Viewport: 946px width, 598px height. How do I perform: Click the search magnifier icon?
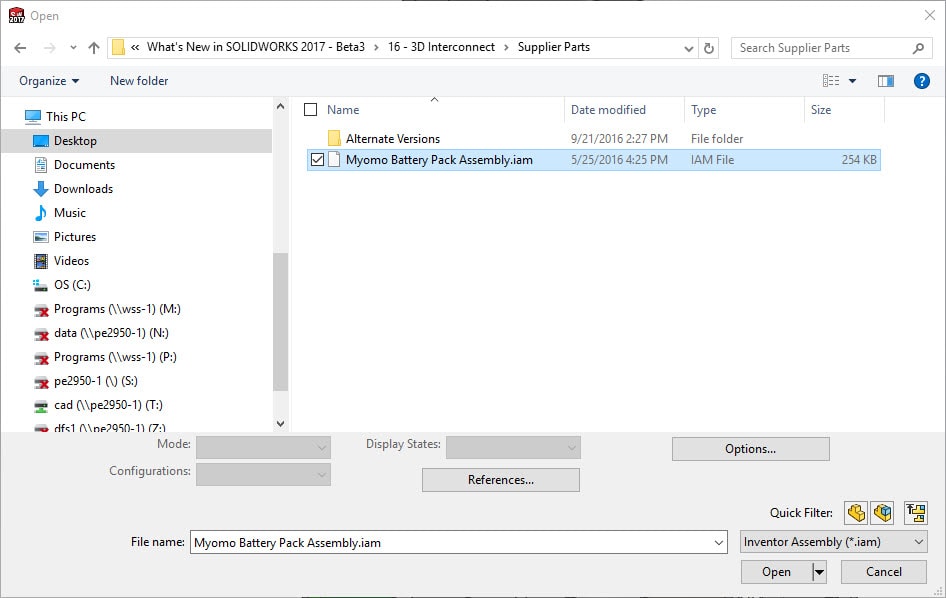918,48
